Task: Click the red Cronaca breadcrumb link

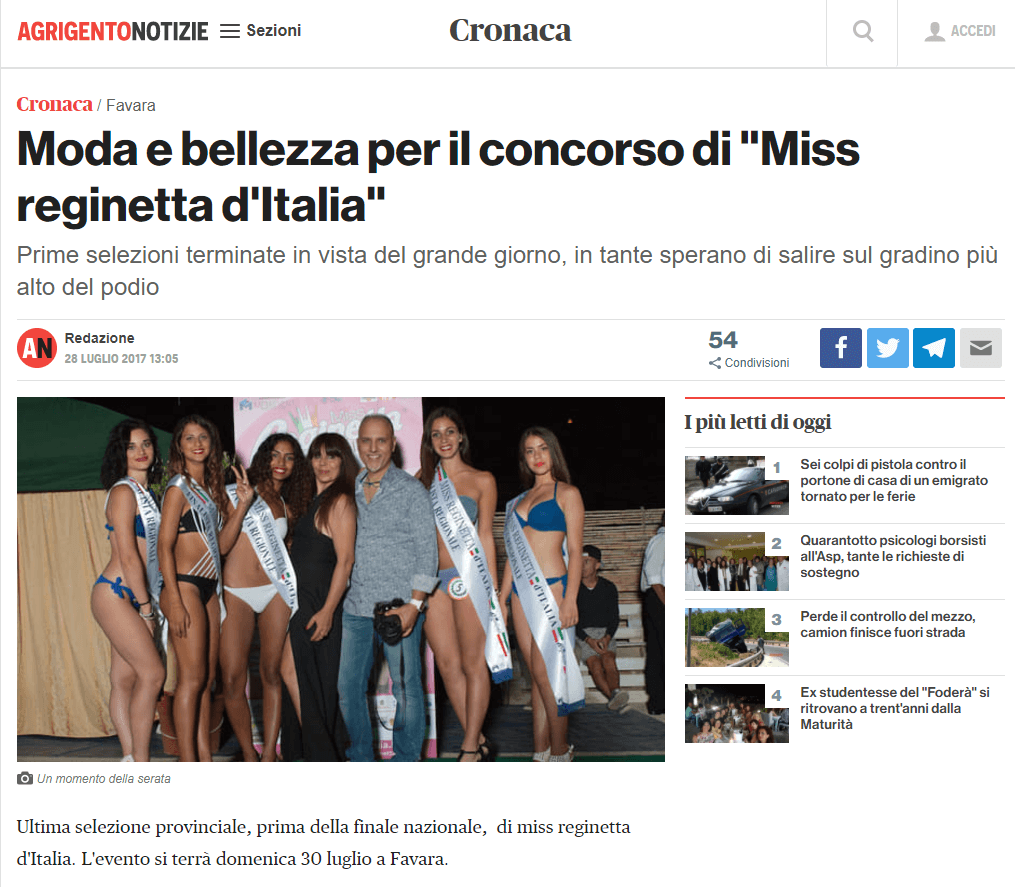Action: point(54,104)
